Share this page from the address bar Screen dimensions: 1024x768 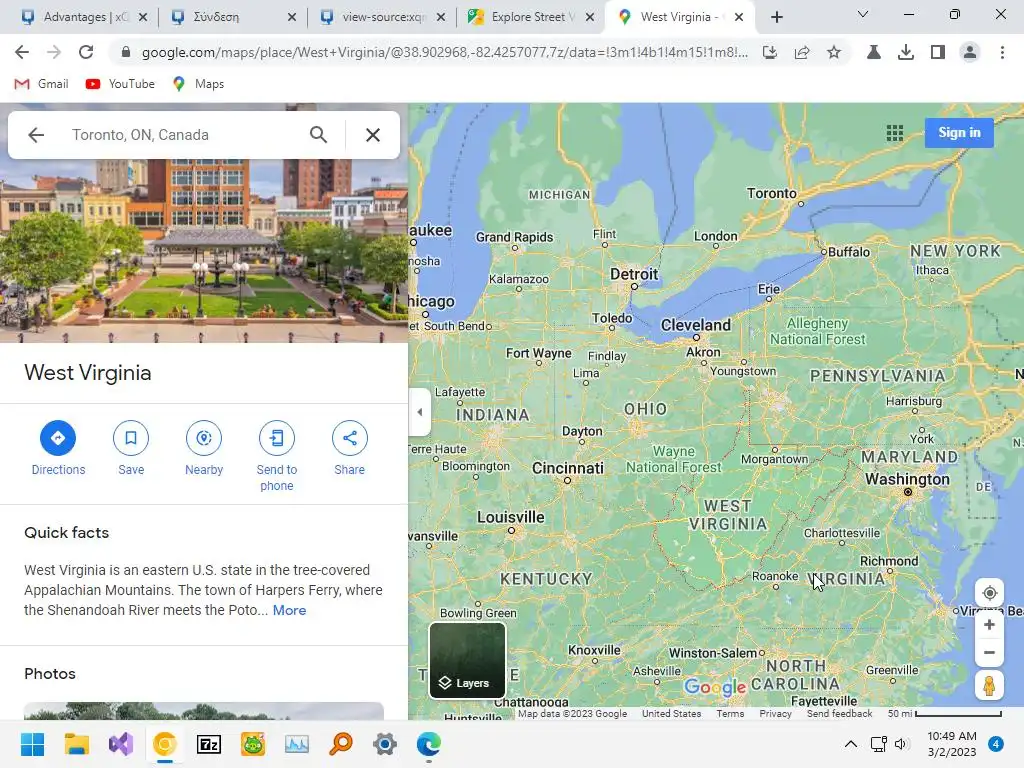pos(802,52)
